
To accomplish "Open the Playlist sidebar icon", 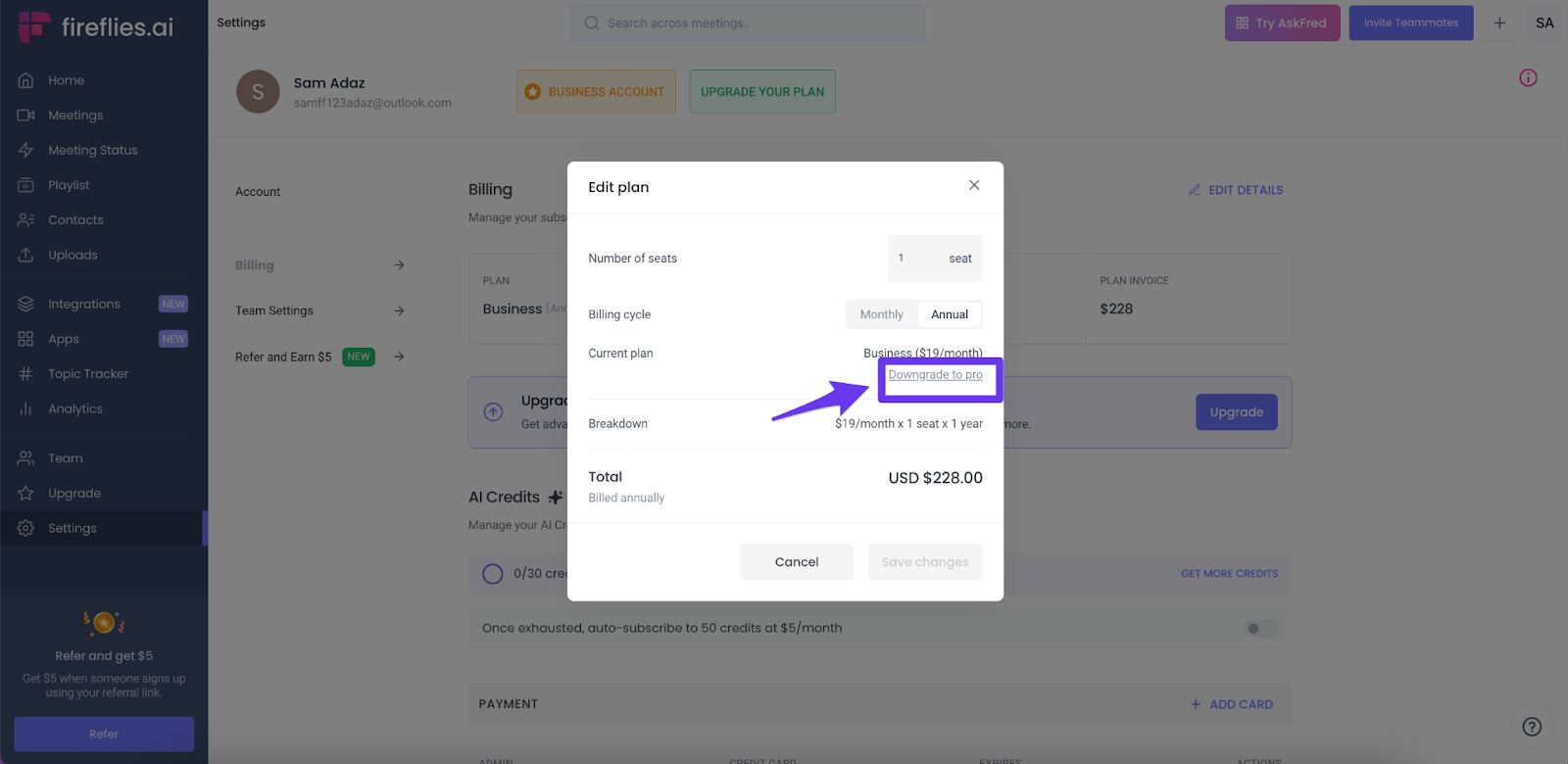I will click(x=26, y=185).
